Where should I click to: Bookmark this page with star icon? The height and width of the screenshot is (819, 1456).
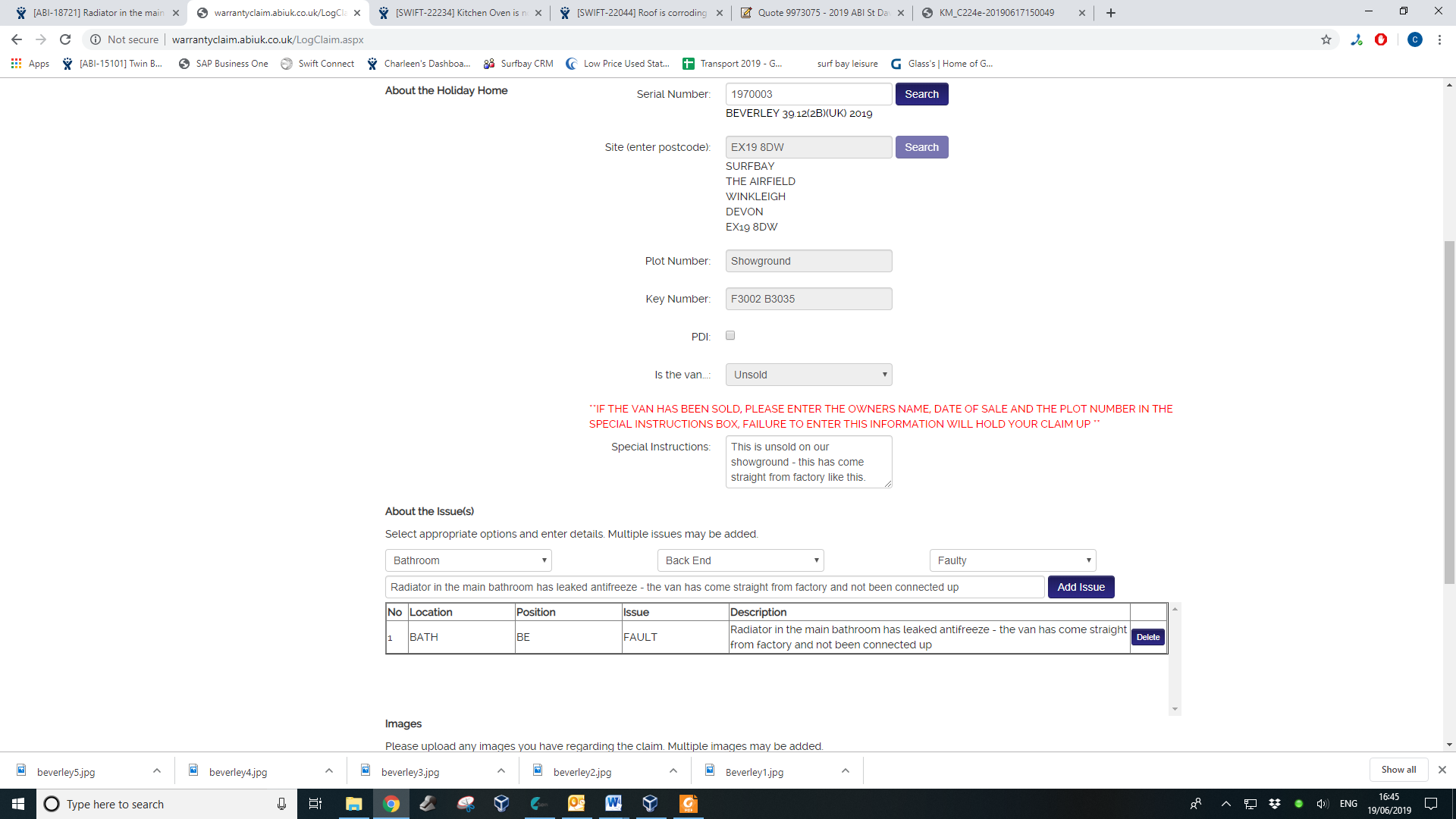(1326, 39)
